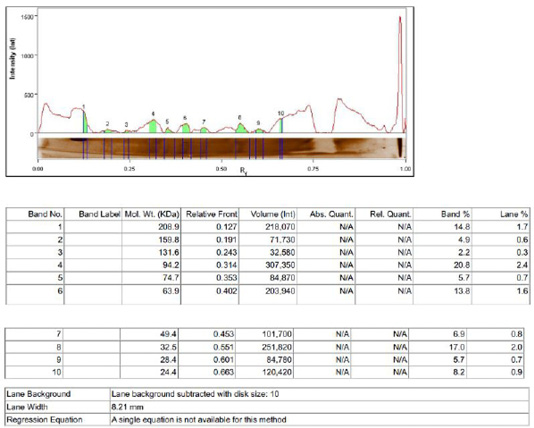Click the Mol. Wt. (KDa) column header
Viewport: 534px width, 428px height.
click(x=152, y=214)
